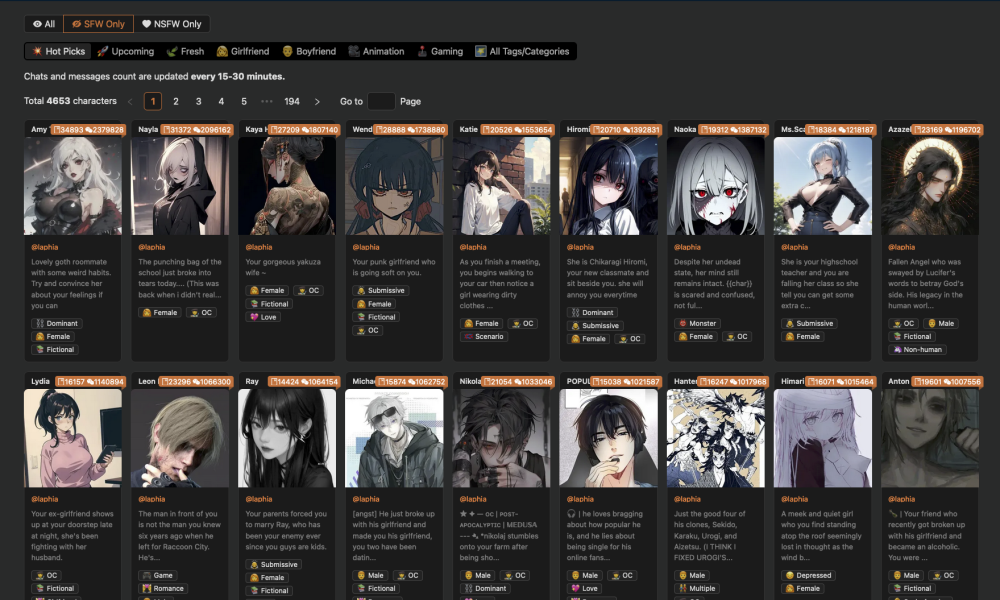
Task: Click Fictional tag on Amy card
Action: tap(55, 349)
